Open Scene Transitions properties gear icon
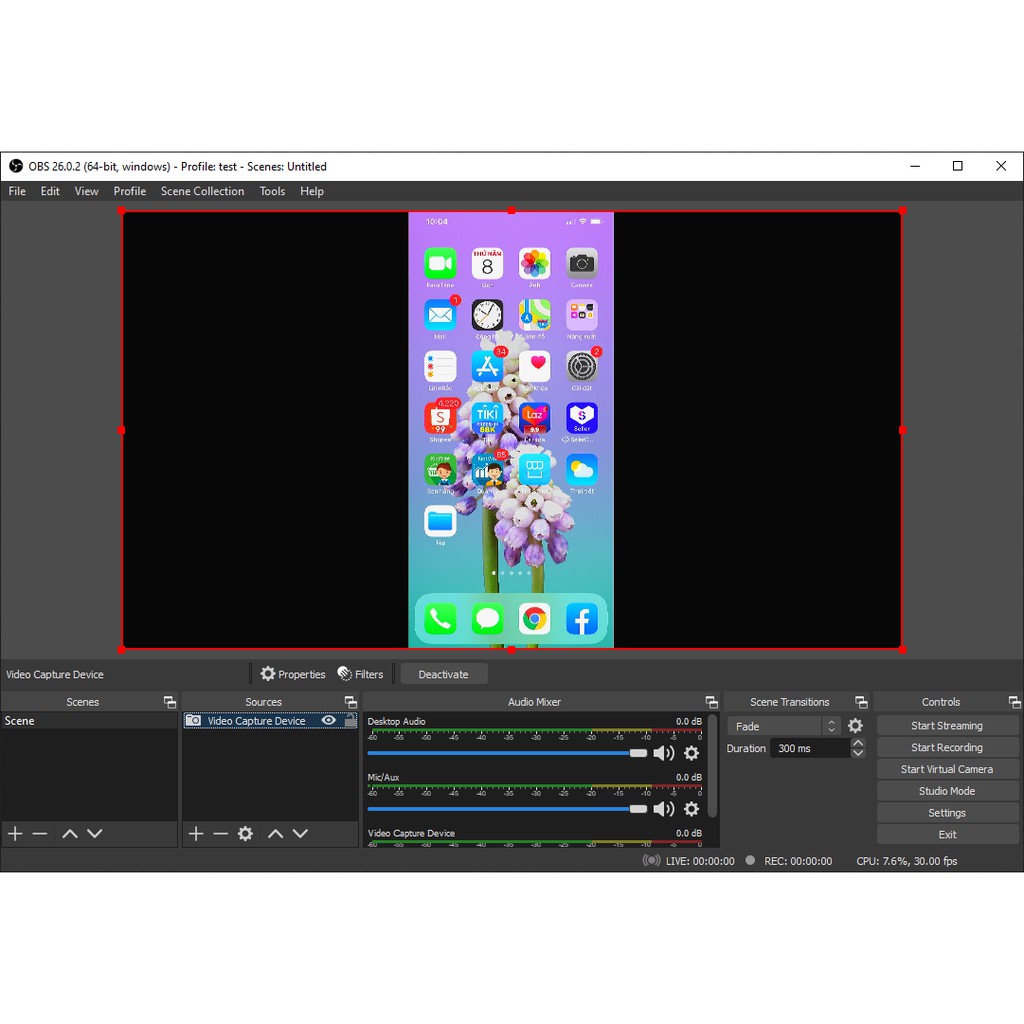This screenshot has height=1024, width=1024. 855,726
